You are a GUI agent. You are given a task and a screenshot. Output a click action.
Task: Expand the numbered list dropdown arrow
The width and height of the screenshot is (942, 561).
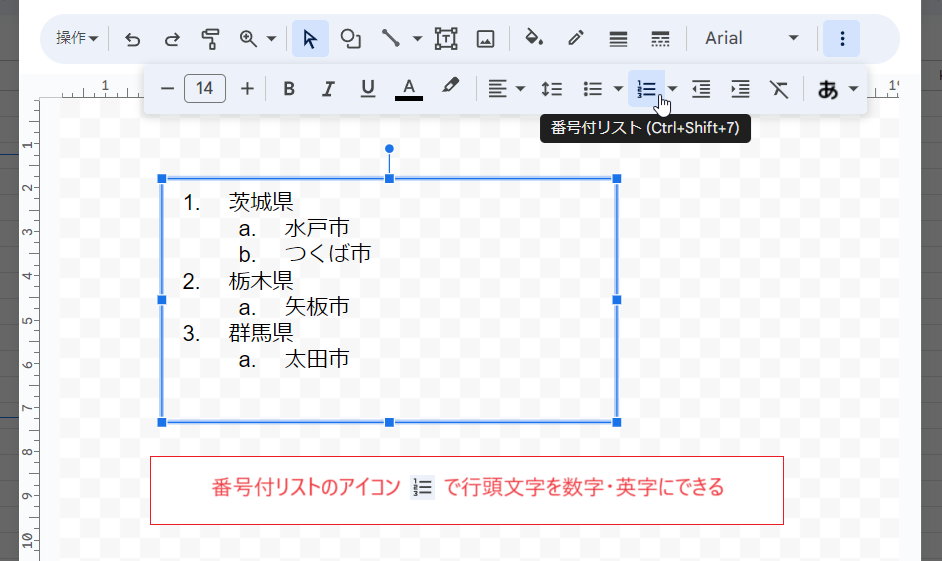(x=672, y=89)
